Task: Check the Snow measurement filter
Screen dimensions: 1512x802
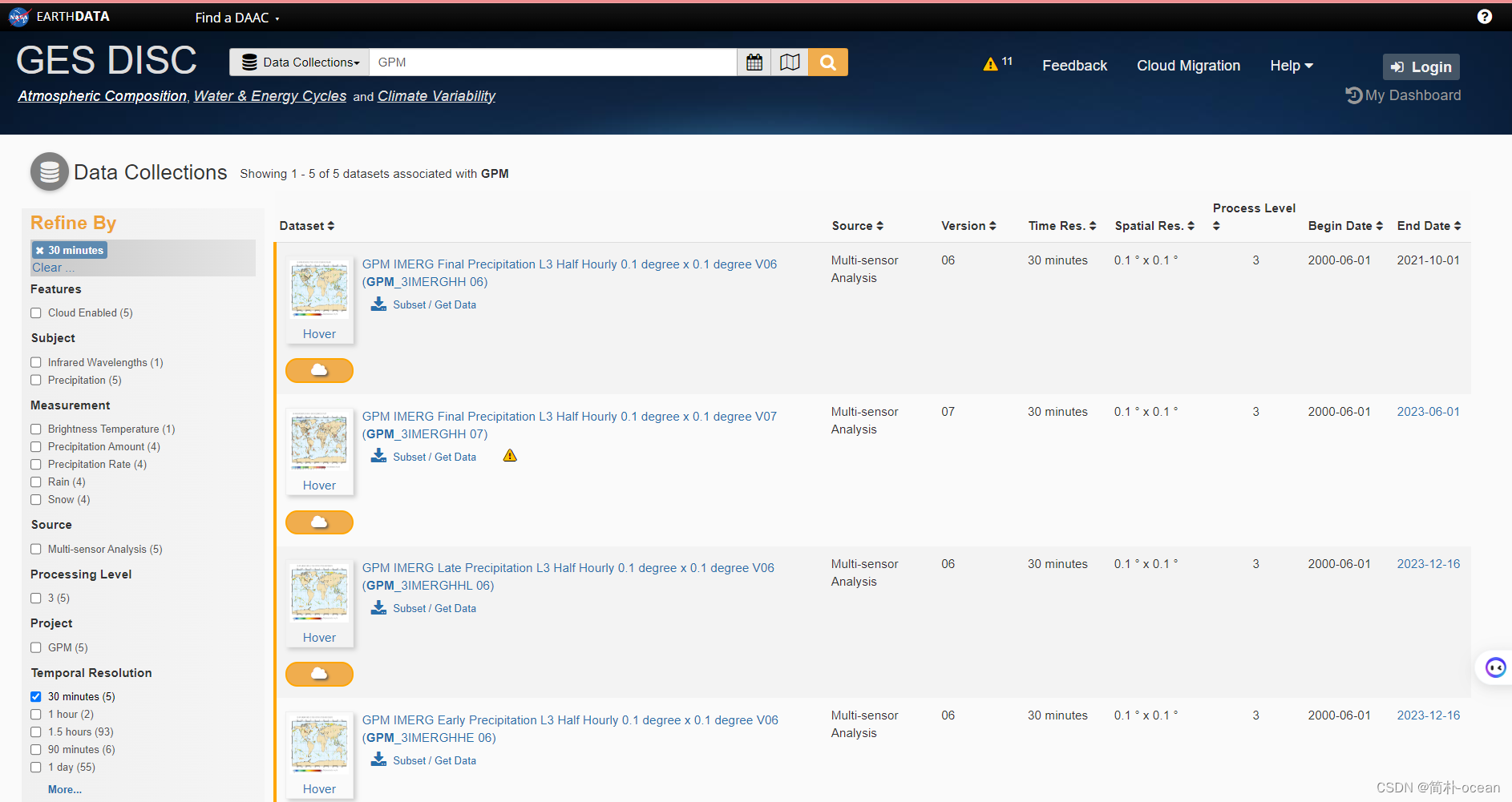Action: [36, 499]
